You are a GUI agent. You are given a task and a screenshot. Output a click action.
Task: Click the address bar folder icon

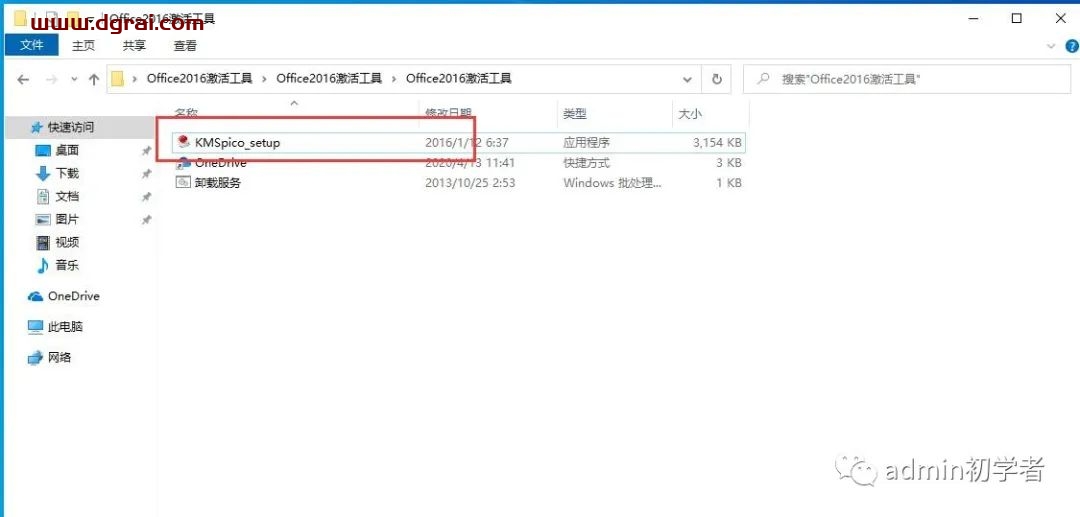[118, 78]
